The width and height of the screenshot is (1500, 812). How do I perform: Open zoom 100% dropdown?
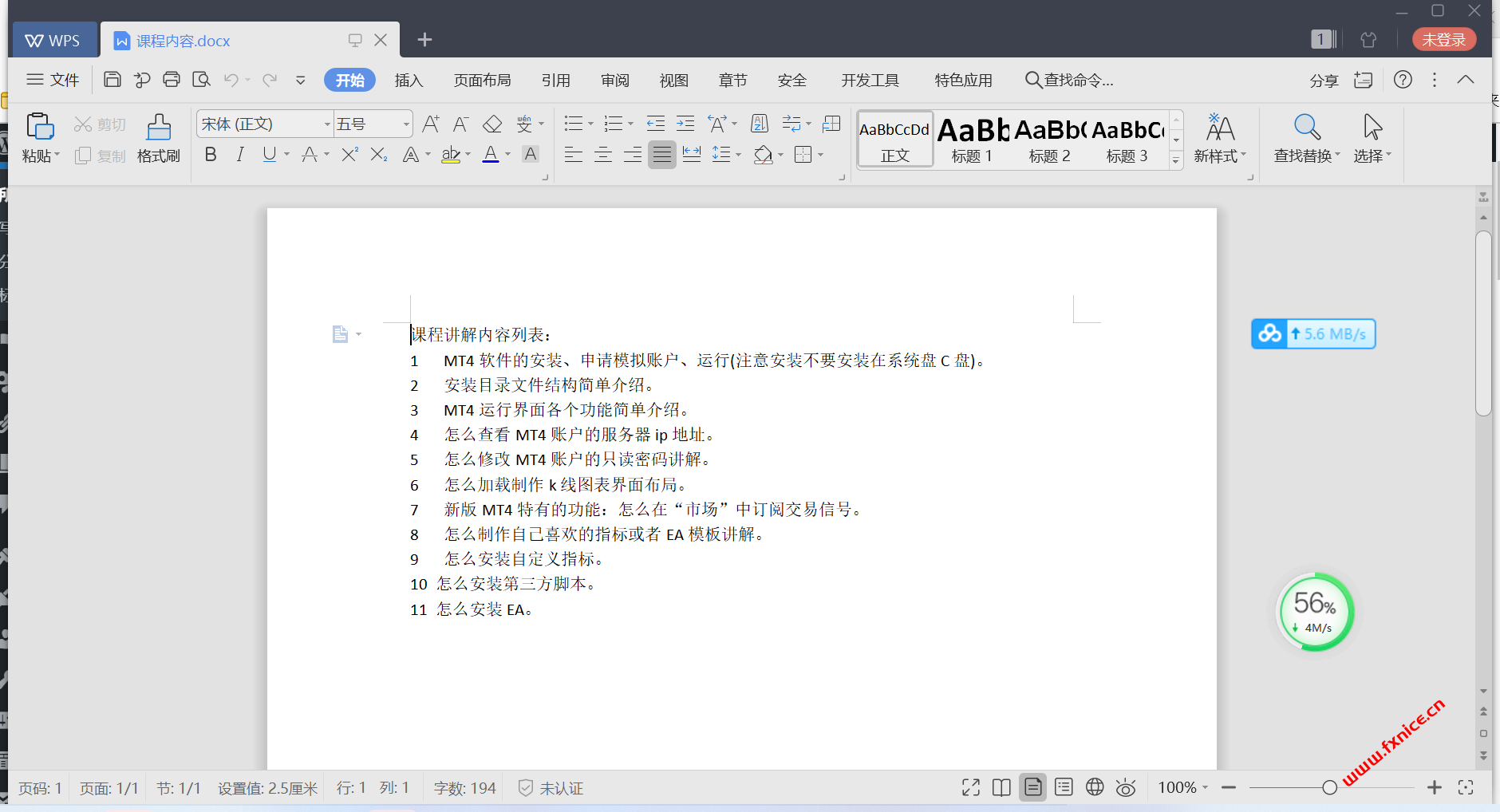point(1183,788)
